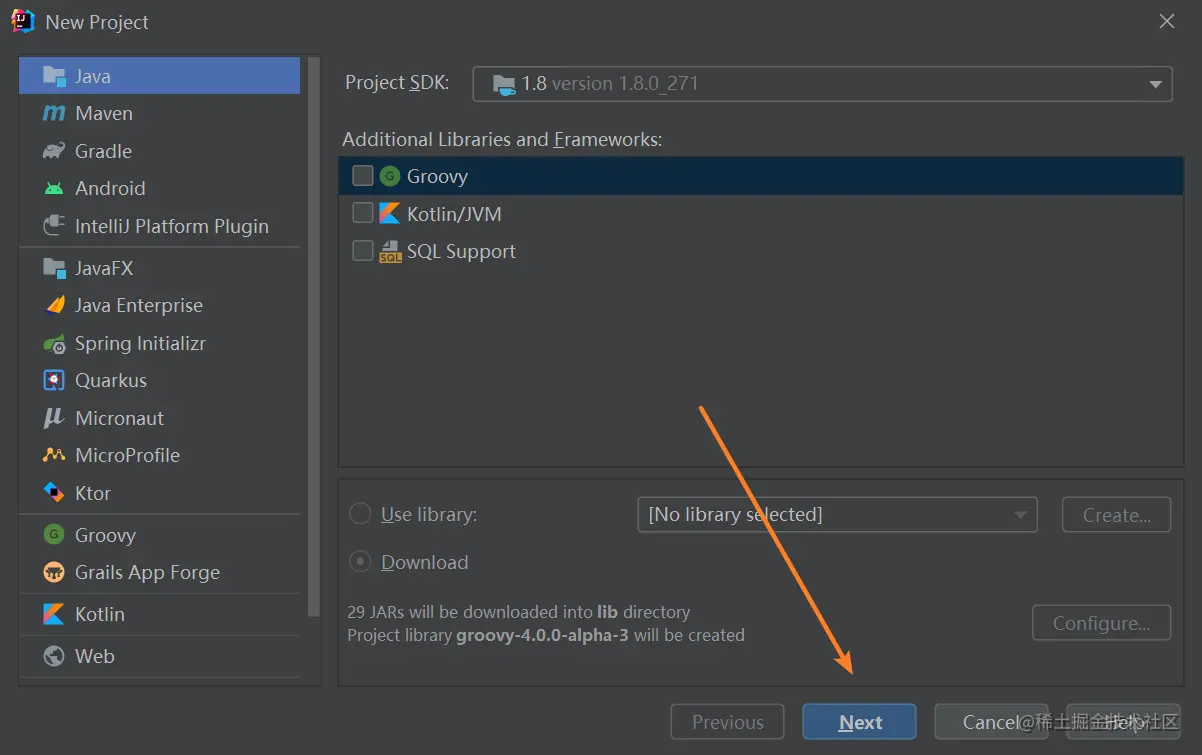Check the SQL Support checkbox

[363, 251]
